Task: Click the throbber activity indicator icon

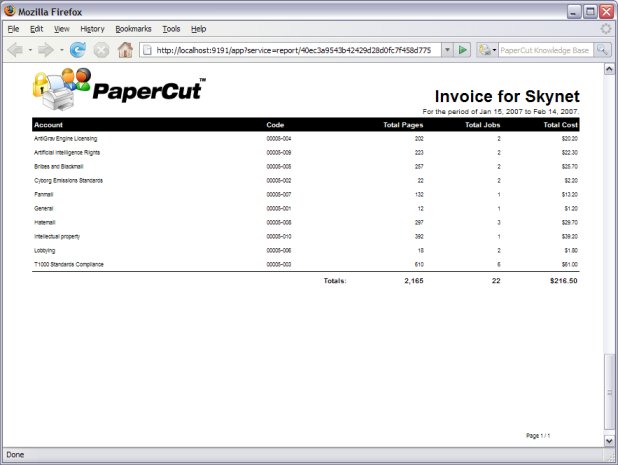Action: pos(606,29)
